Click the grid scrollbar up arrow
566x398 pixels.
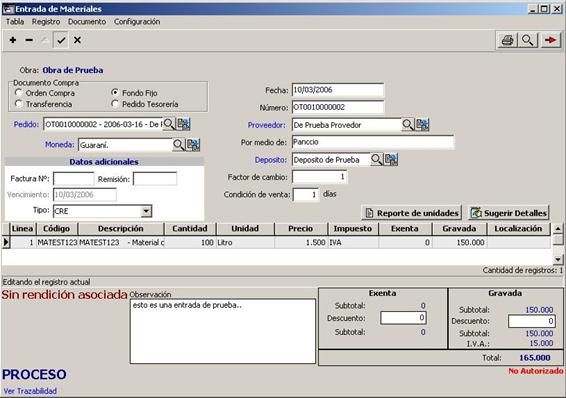tap(558, 228)
